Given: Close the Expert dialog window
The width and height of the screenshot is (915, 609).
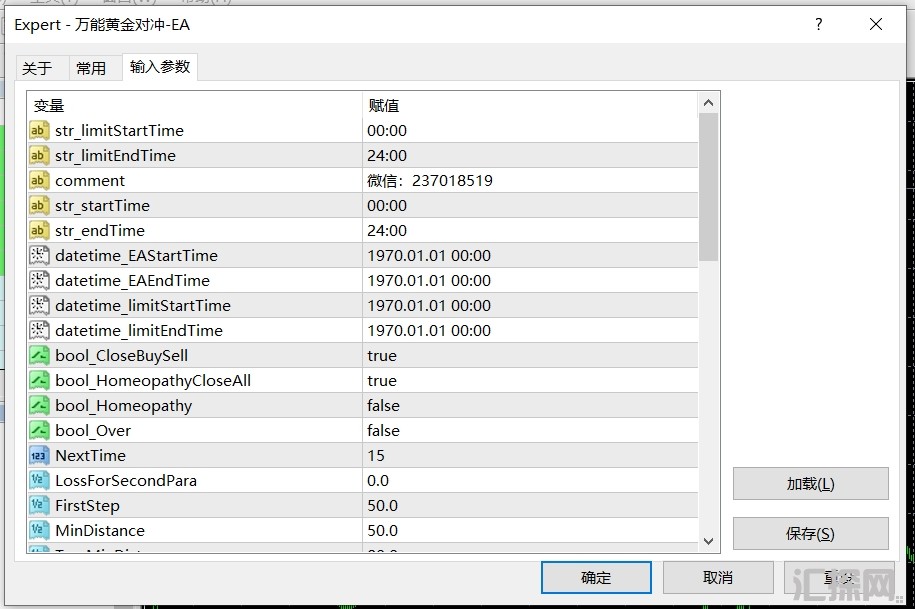Looking at the screenshot, I should pyautogui.click(x=876, y=24).
